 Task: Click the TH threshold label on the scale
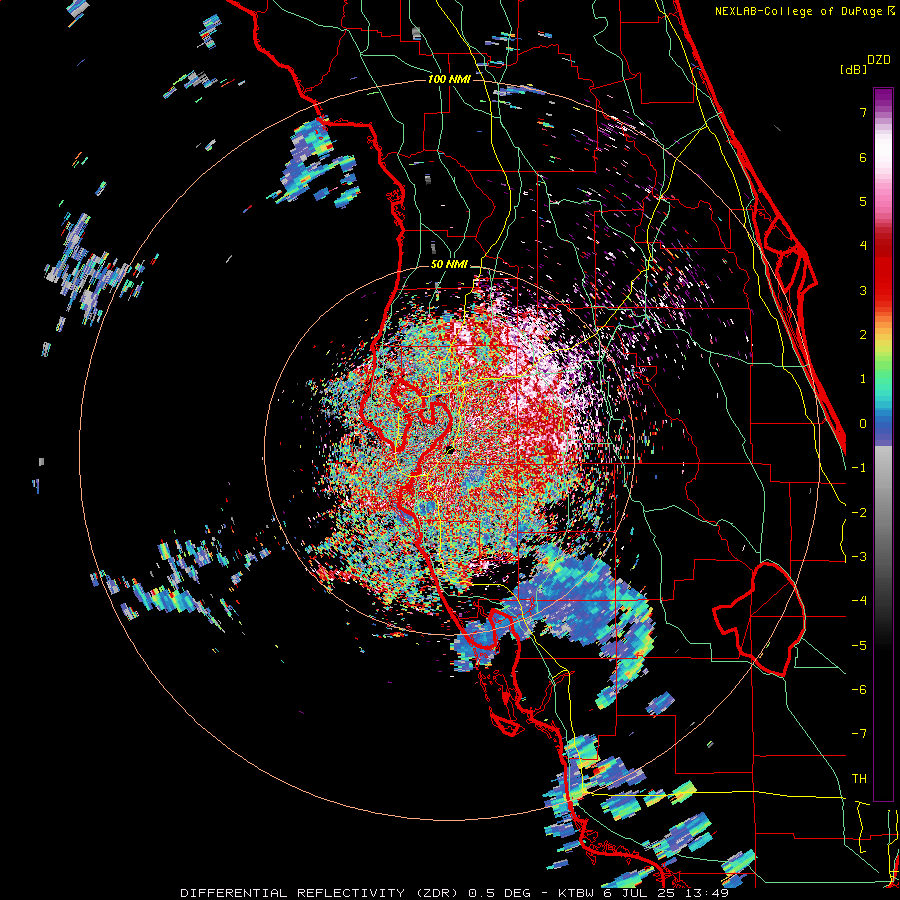click(859, 779)
